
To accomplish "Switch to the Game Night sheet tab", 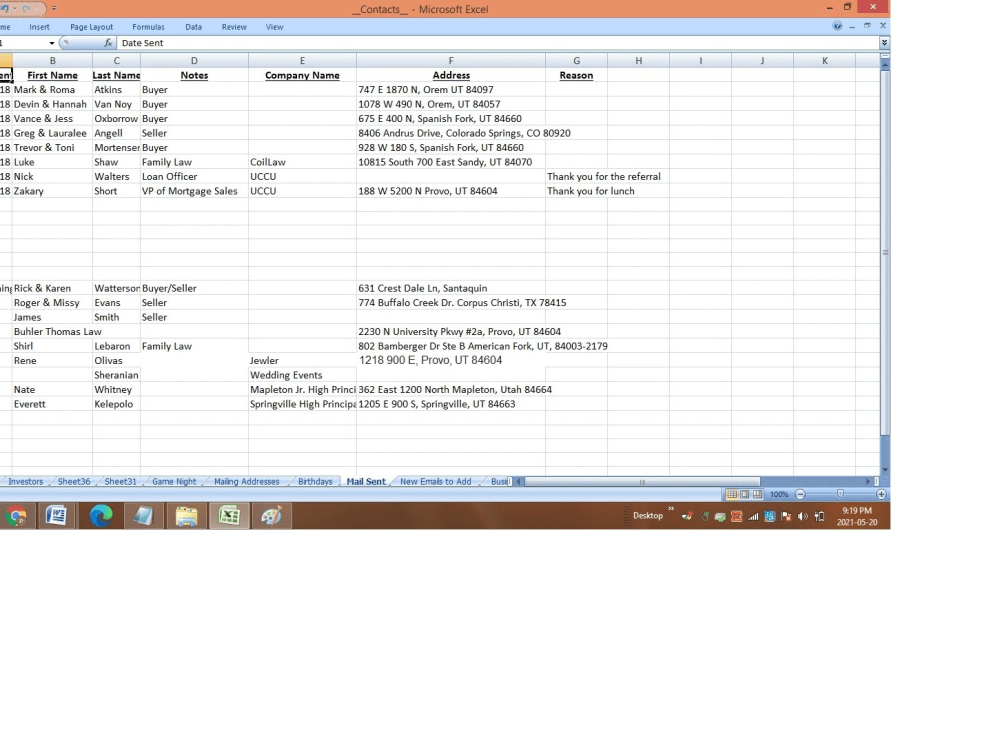I will click(174, 482).
